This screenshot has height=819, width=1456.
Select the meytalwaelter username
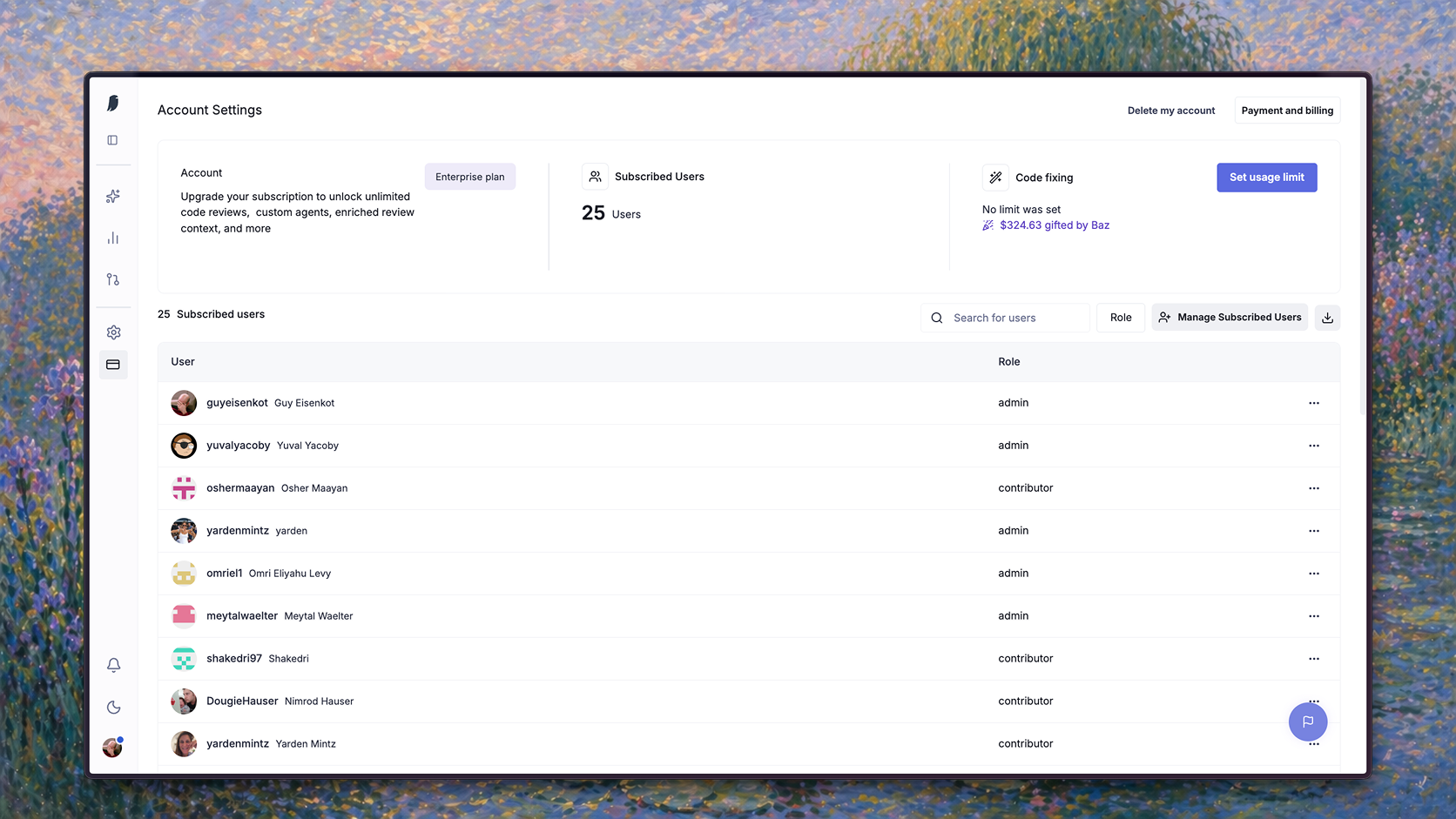pos(242,616)
